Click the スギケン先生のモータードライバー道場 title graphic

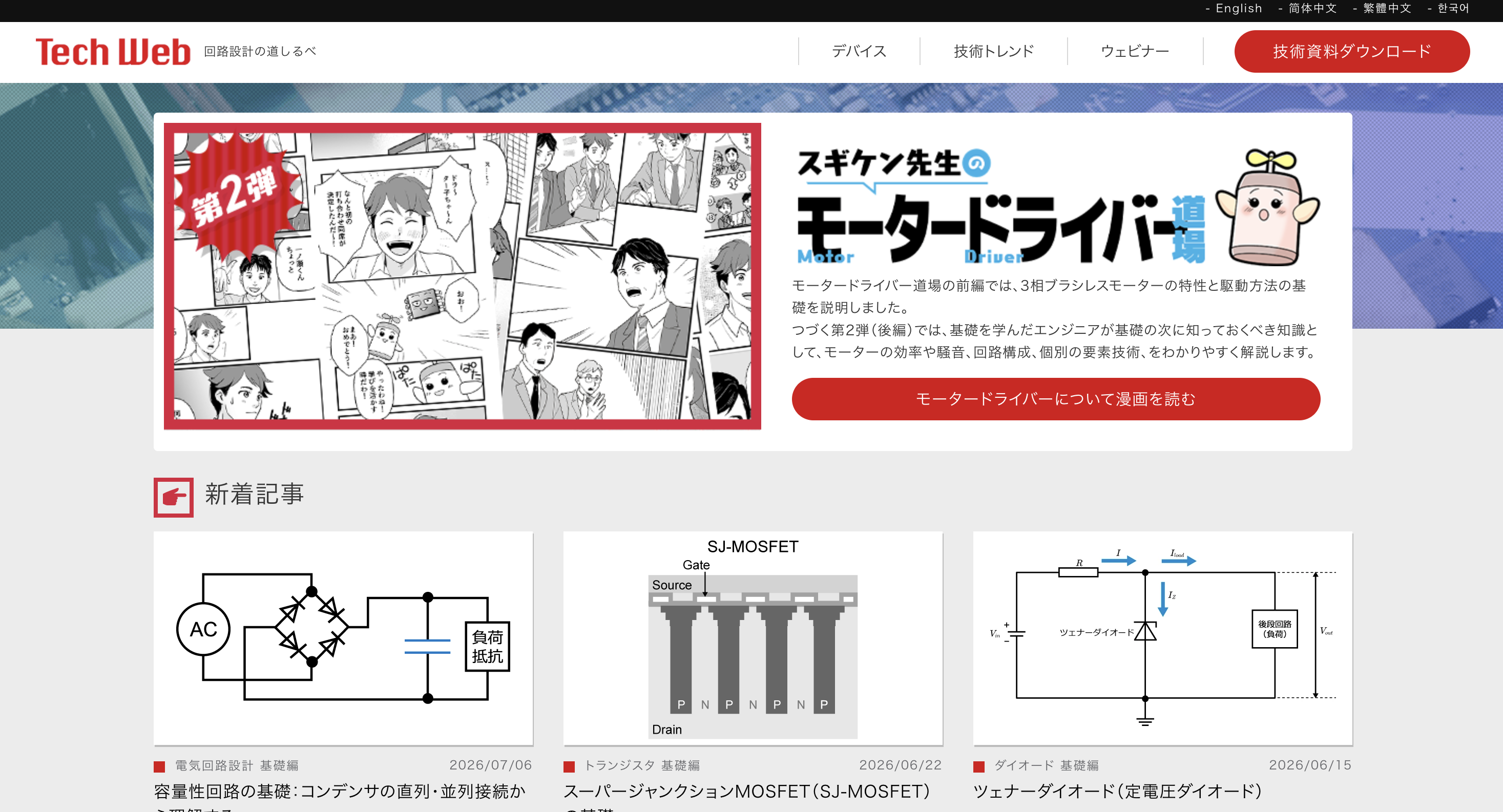click(1001, 207)
